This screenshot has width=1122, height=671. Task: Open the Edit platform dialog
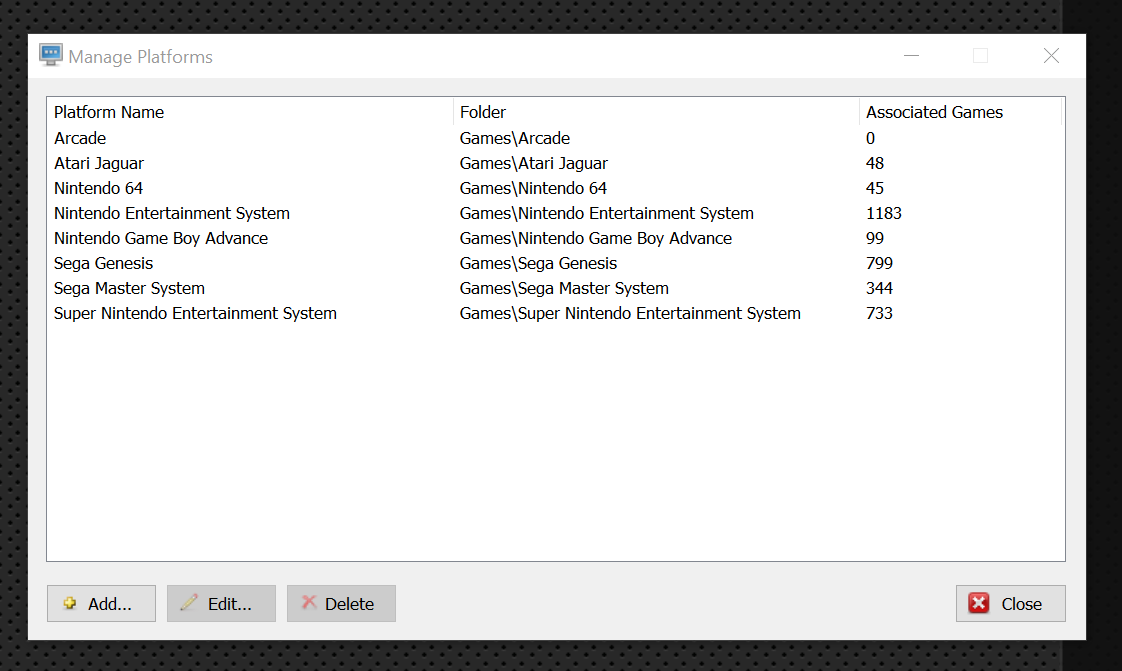(x=221, y=603)
